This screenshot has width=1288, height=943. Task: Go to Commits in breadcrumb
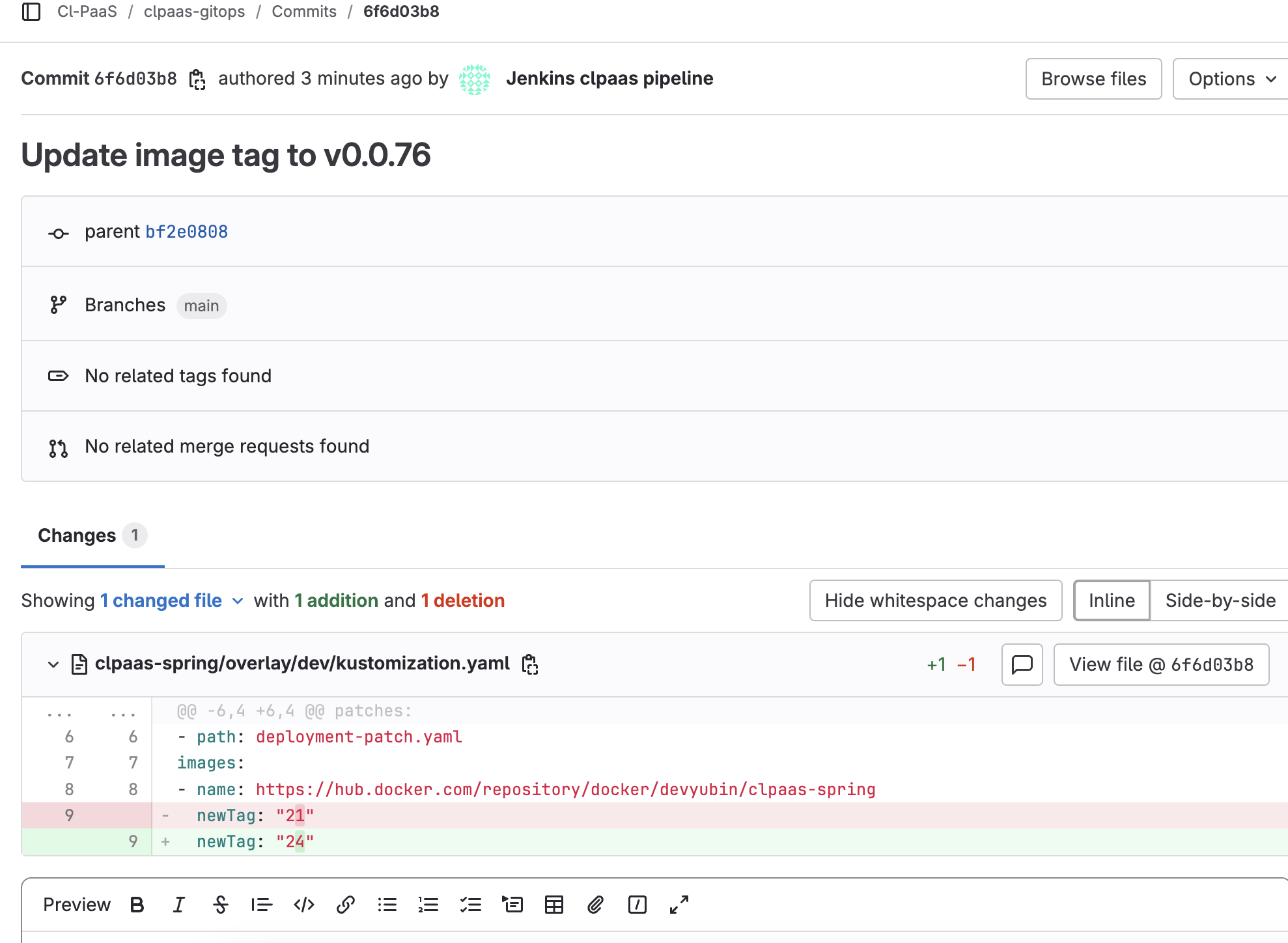303,12
